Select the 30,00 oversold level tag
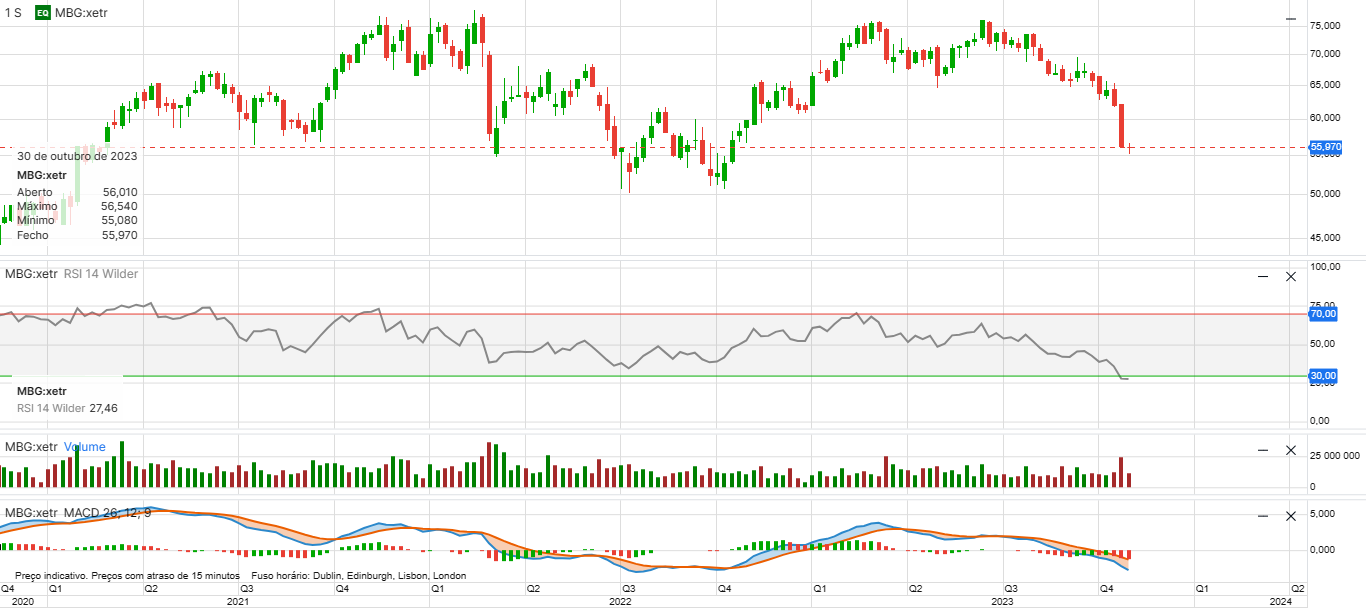The height and width of the screenshot is (608, 1366). pos(1323,376)
